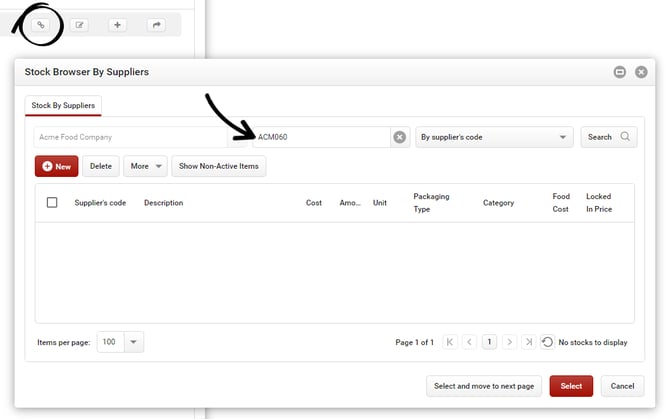Switch to the Stock By Suppliers tab
666x419 pixels.
tap(63, 105)
